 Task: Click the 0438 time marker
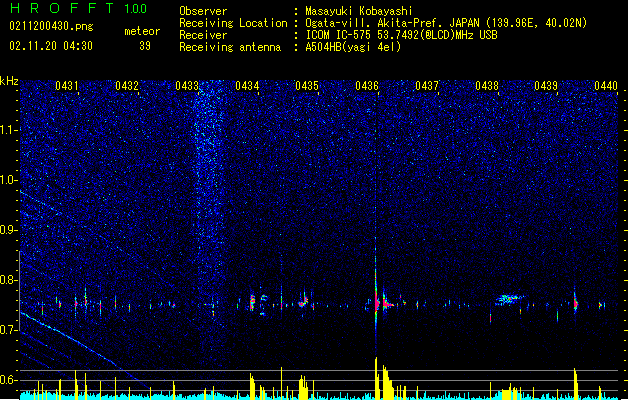(487, 86)
